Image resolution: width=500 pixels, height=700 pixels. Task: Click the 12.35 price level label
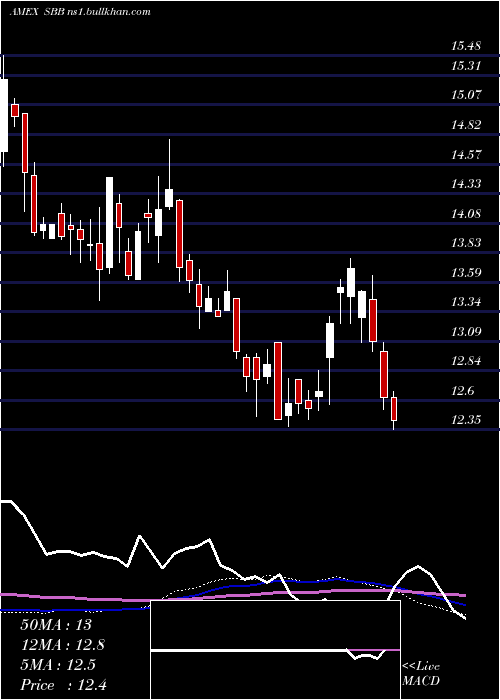click(x=466, y=420)
